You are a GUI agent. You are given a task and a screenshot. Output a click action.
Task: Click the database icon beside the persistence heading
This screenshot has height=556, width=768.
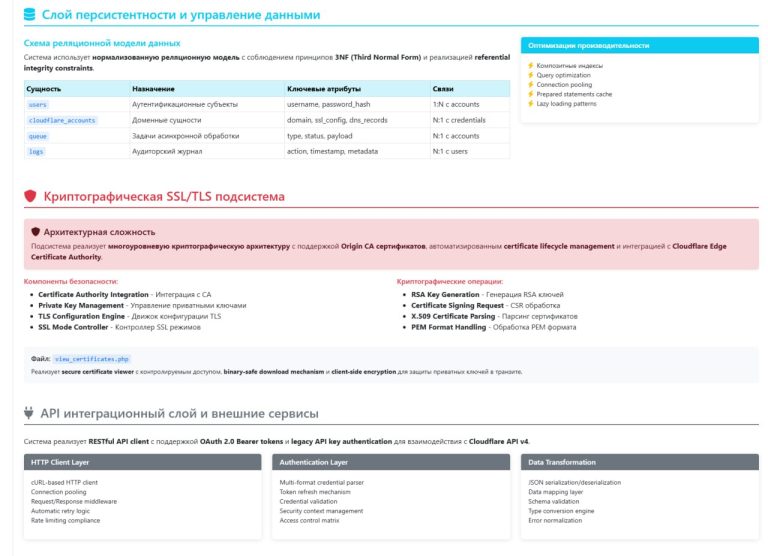pos(30,15)
